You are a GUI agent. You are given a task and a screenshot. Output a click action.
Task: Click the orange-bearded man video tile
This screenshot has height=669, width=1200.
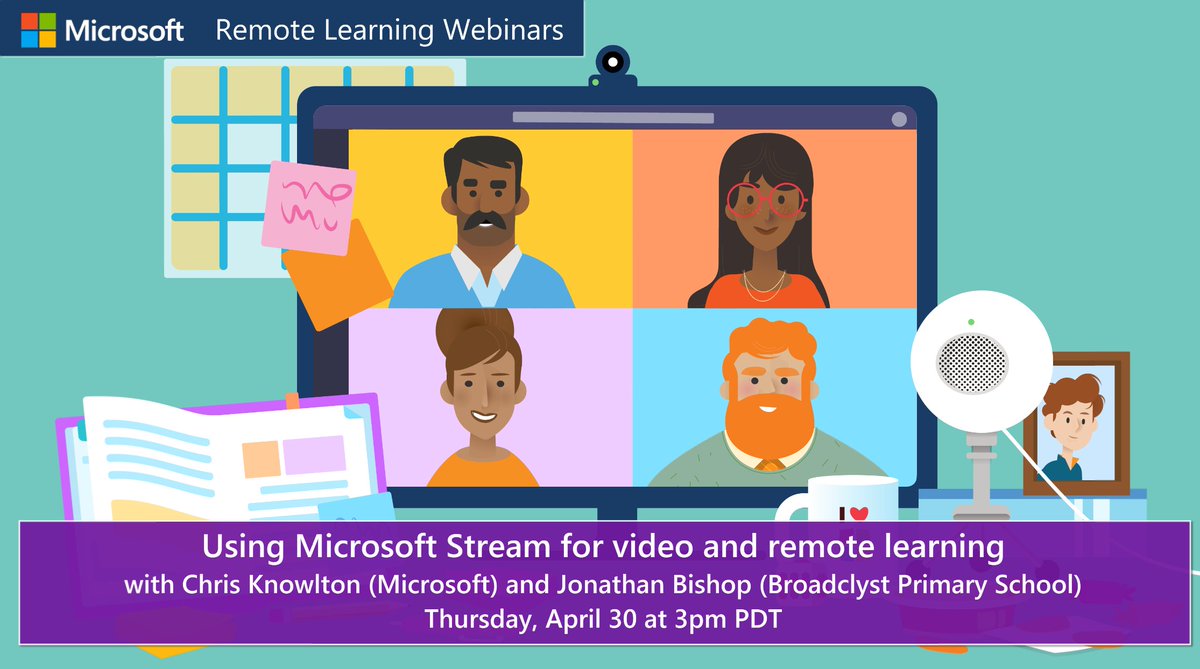pos(774,397)
